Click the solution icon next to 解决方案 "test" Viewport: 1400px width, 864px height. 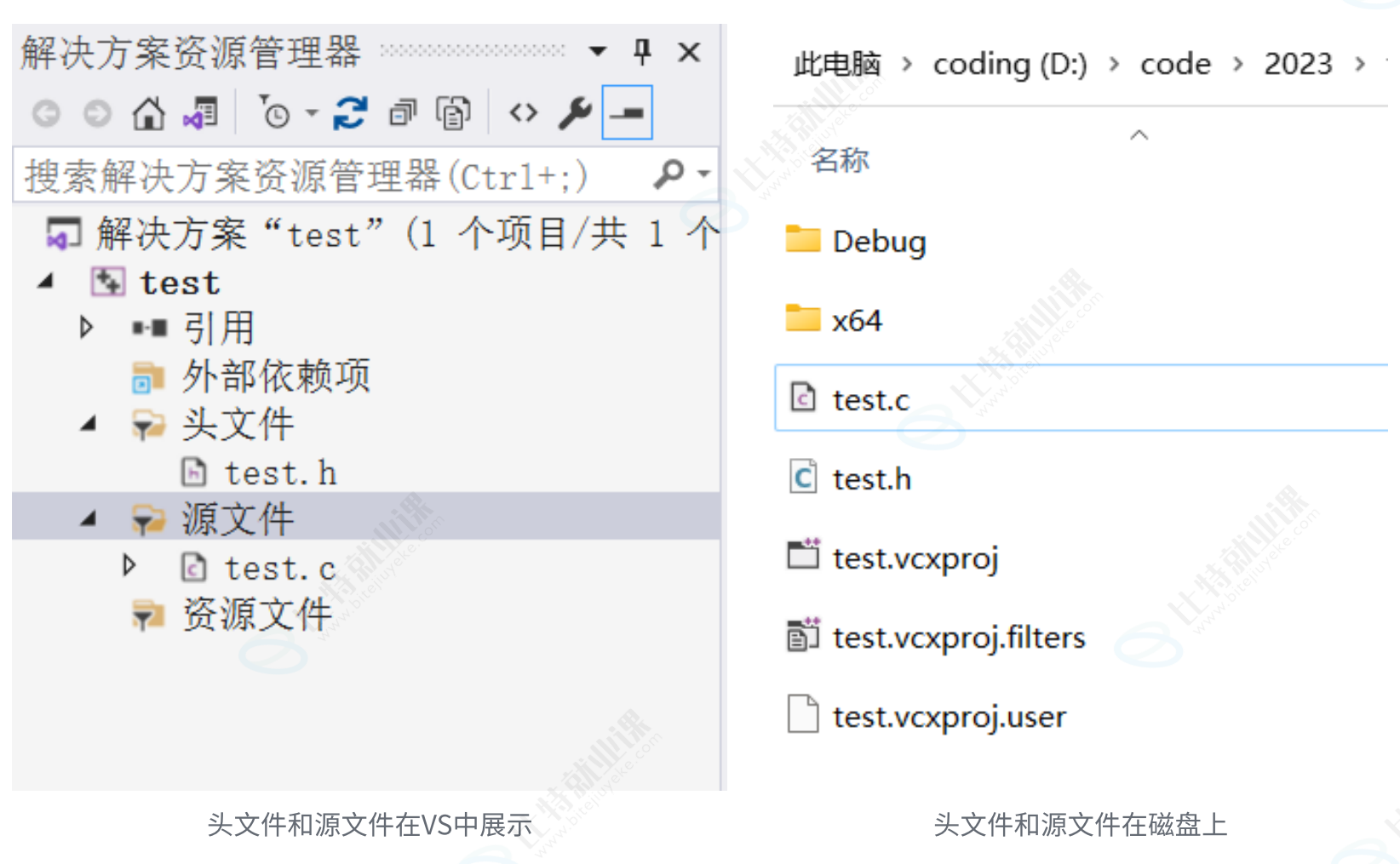[x=64, y=233]
